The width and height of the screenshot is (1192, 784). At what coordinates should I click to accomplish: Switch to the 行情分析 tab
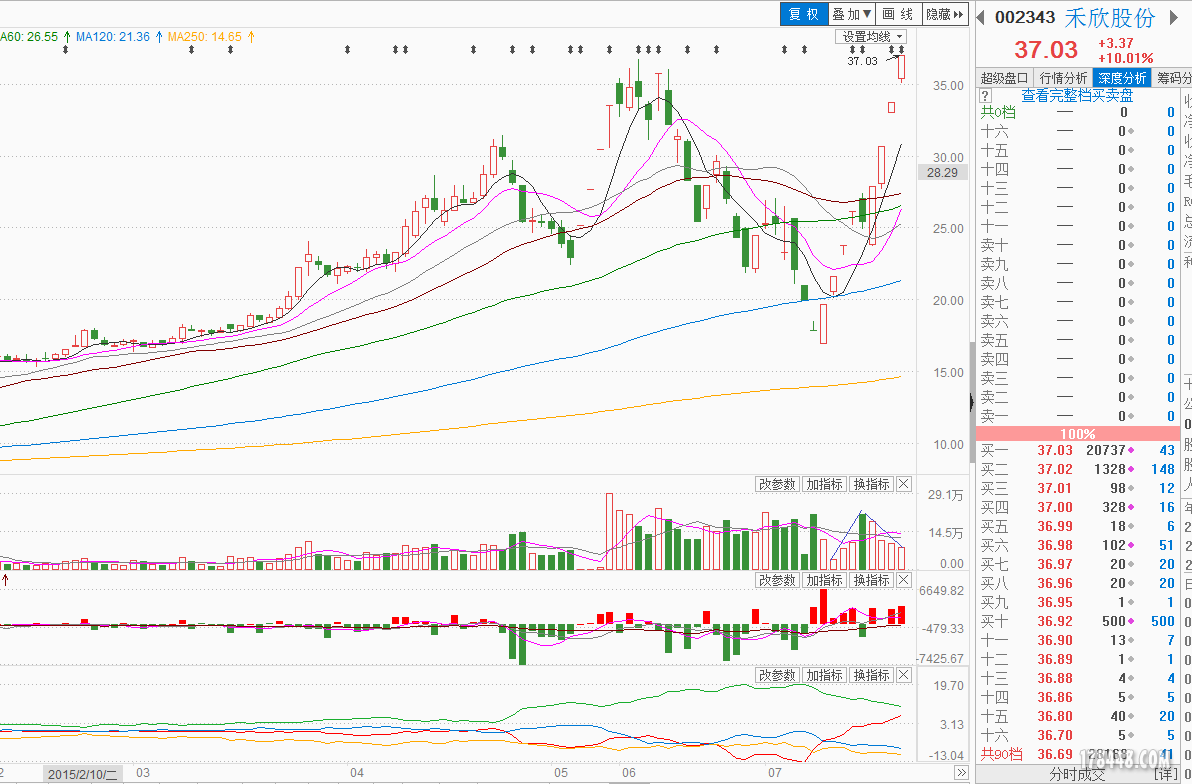1063,78
